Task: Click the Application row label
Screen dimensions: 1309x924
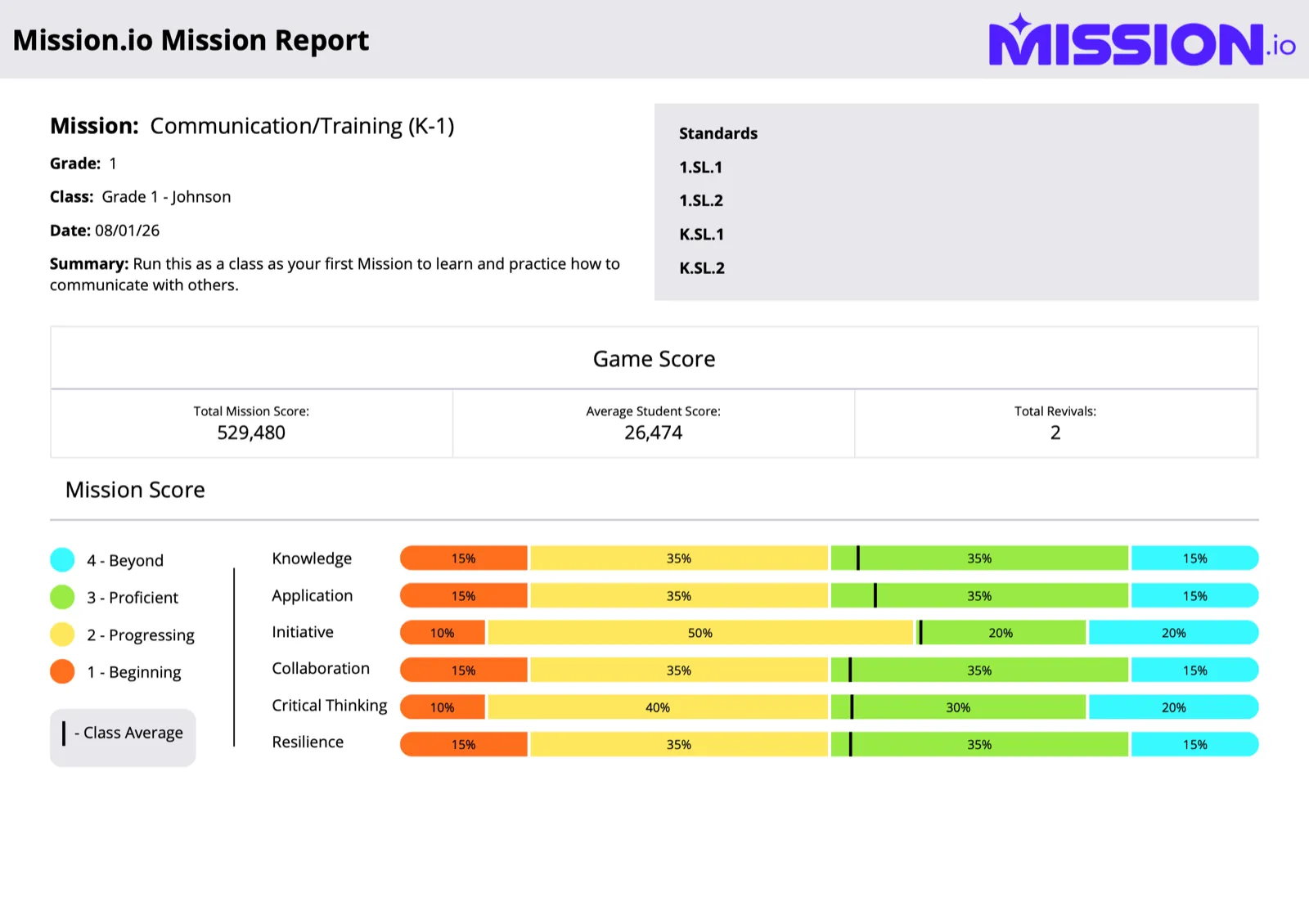Action: (313, 596)
